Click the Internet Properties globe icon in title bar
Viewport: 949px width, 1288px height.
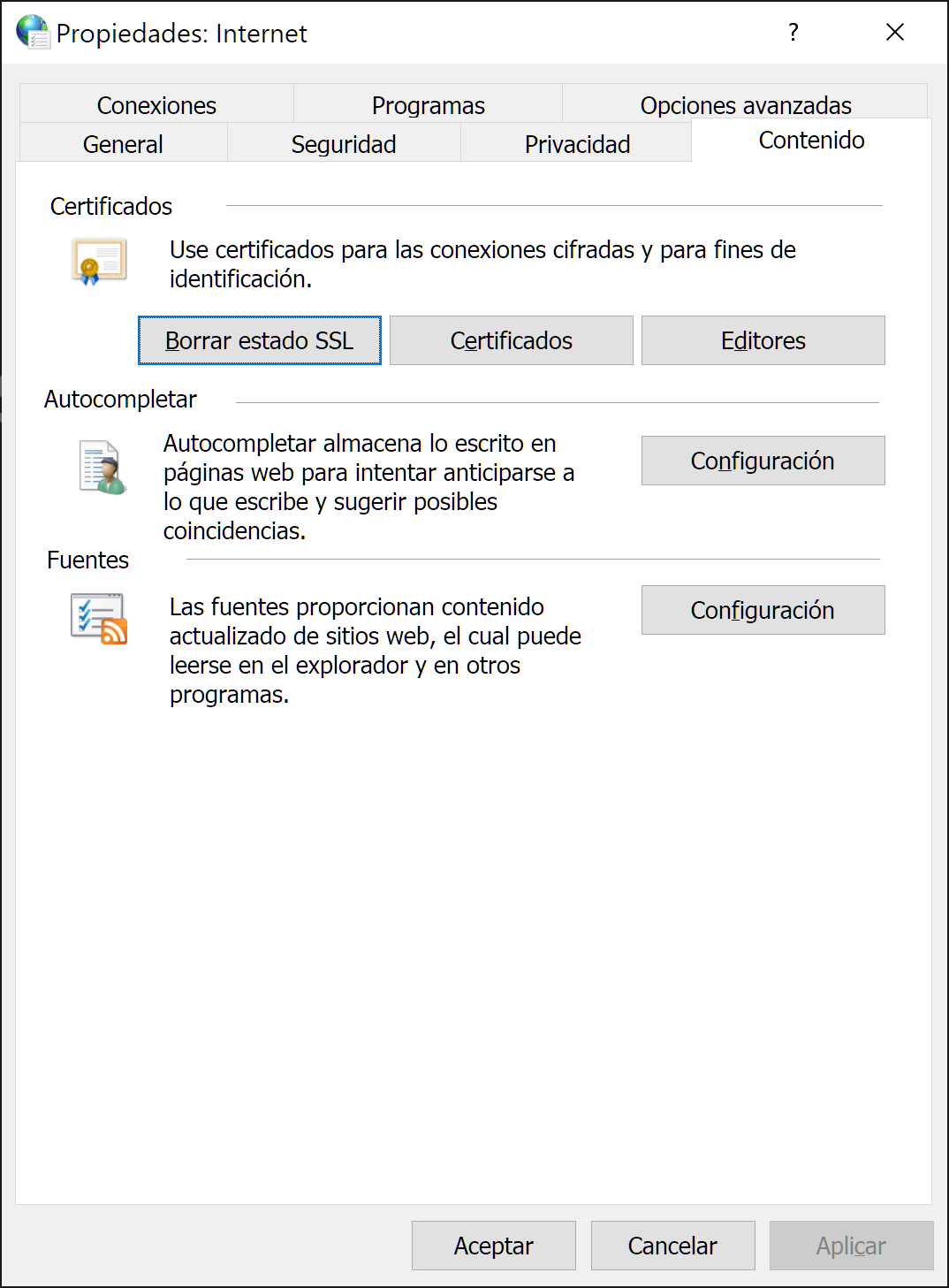(34, 33)
